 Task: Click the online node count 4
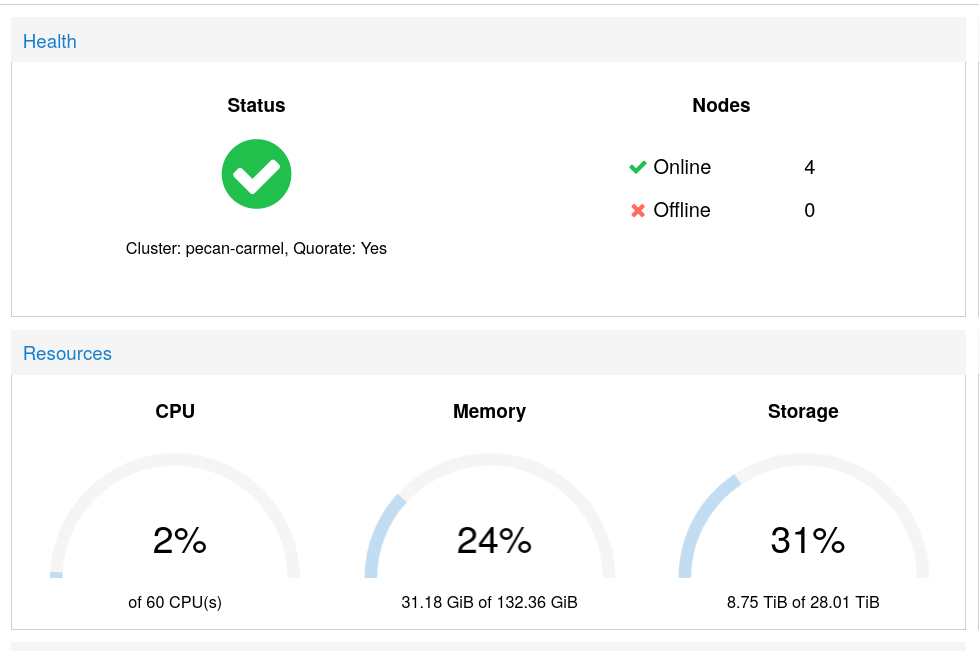click(809, 167)
